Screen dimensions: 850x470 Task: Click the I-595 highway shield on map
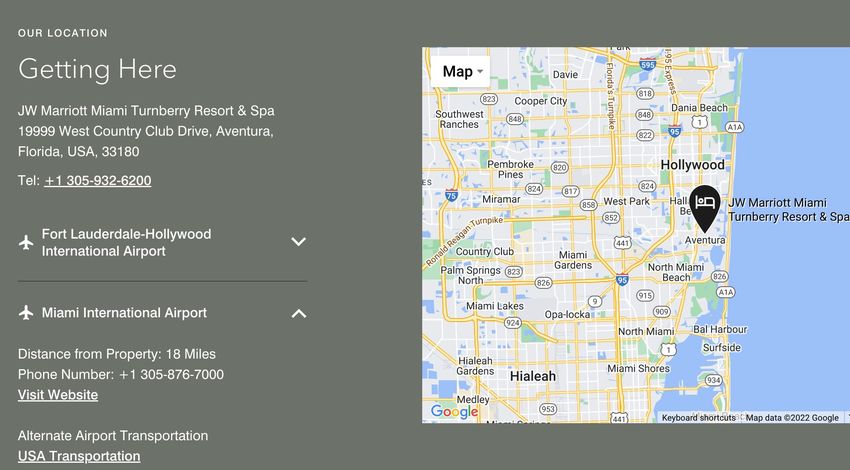coord(647,65)
